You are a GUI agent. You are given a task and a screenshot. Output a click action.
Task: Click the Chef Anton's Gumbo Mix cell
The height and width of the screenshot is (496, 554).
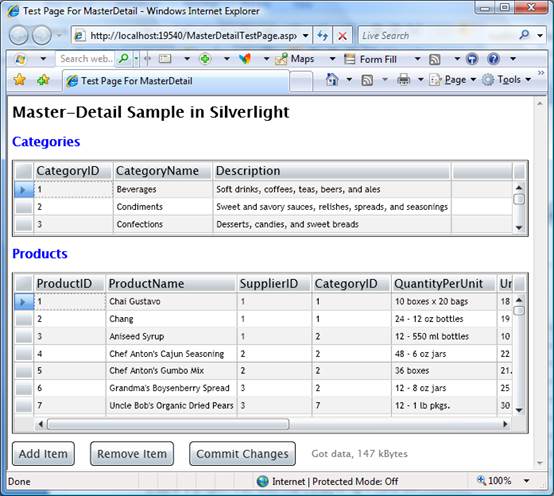(171, 371)
